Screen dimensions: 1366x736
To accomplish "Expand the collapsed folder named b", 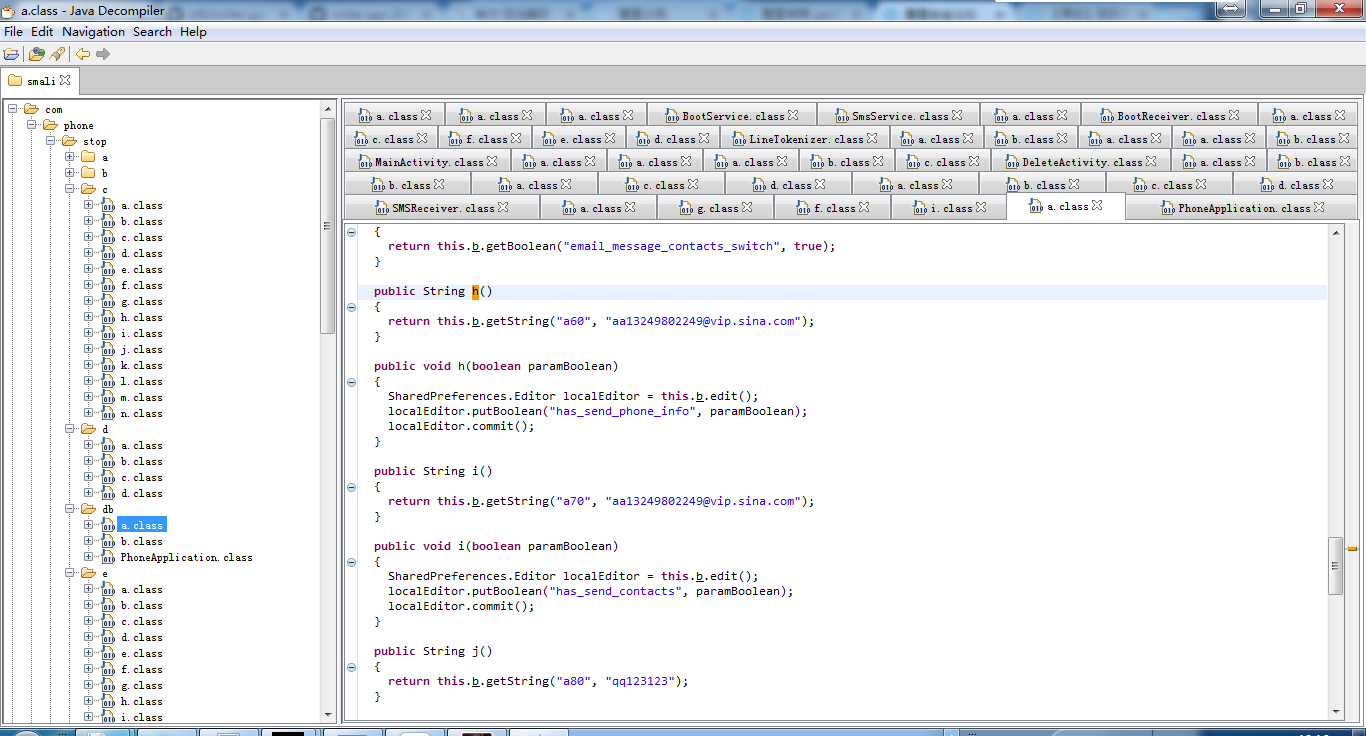I will [x=70, y=173].
